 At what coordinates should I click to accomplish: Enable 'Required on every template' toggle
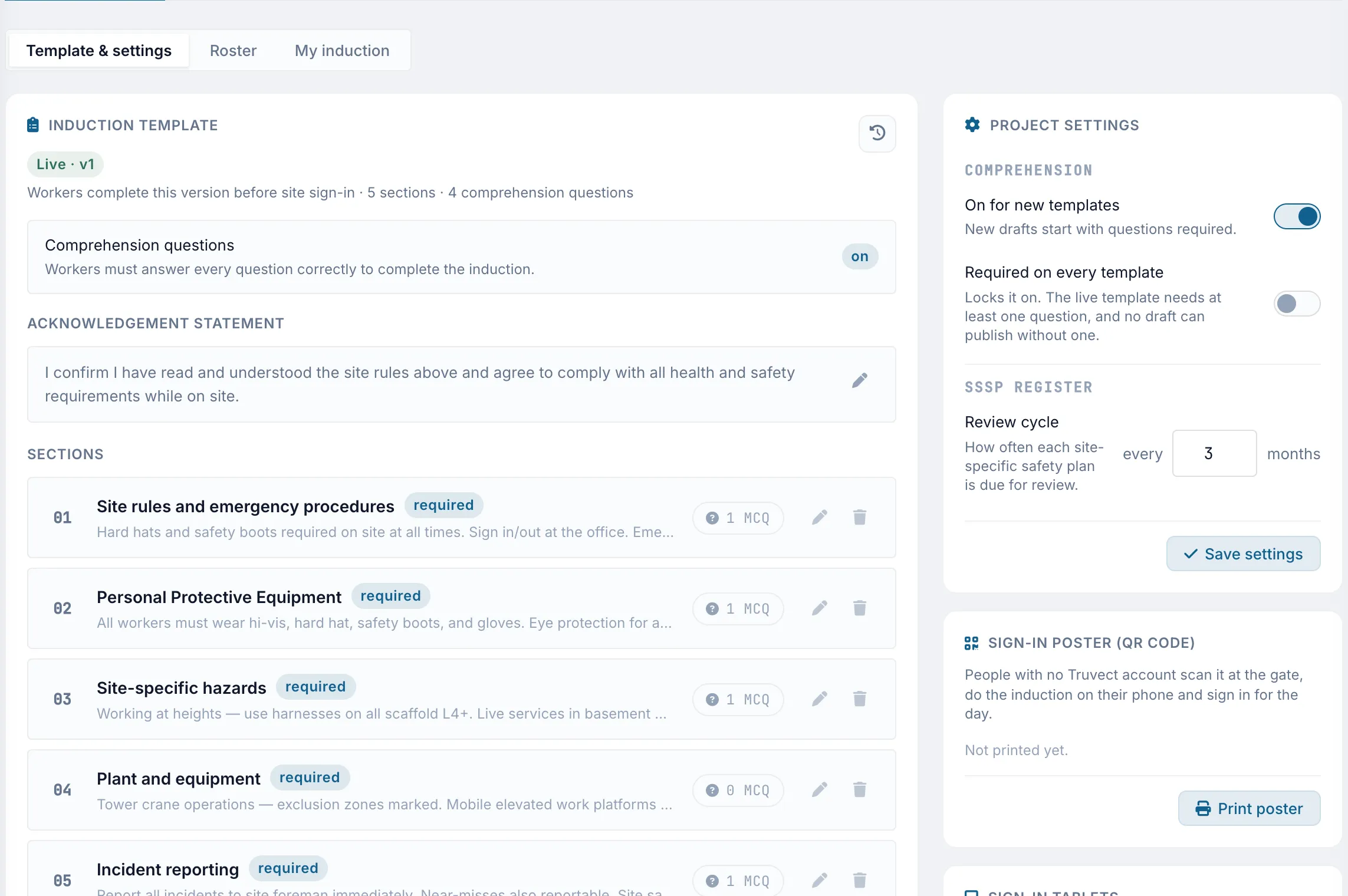(x=1297, y=304)
